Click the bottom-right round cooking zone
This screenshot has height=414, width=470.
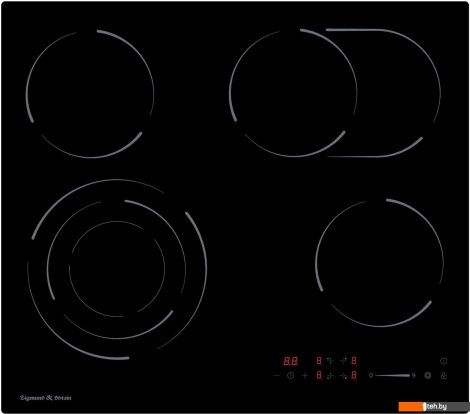(379, 263)
